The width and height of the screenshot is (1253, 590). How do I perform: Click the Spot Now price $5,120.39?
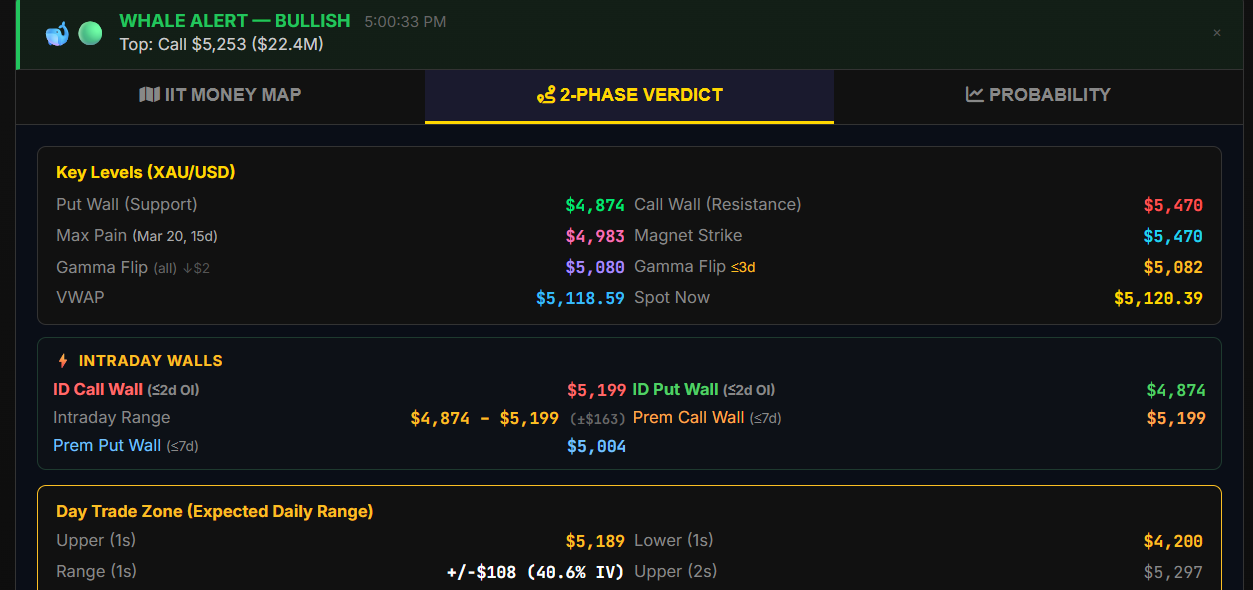(x=1158, y=298)
